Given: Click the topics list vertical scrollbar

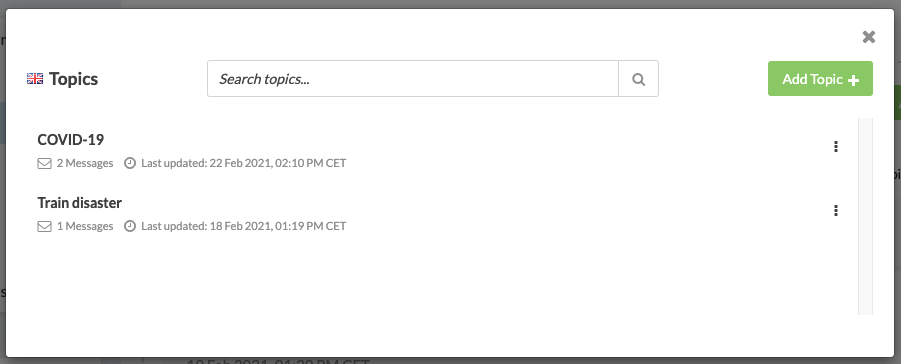Looking at the screenshot, I should [x=865, y=216].
